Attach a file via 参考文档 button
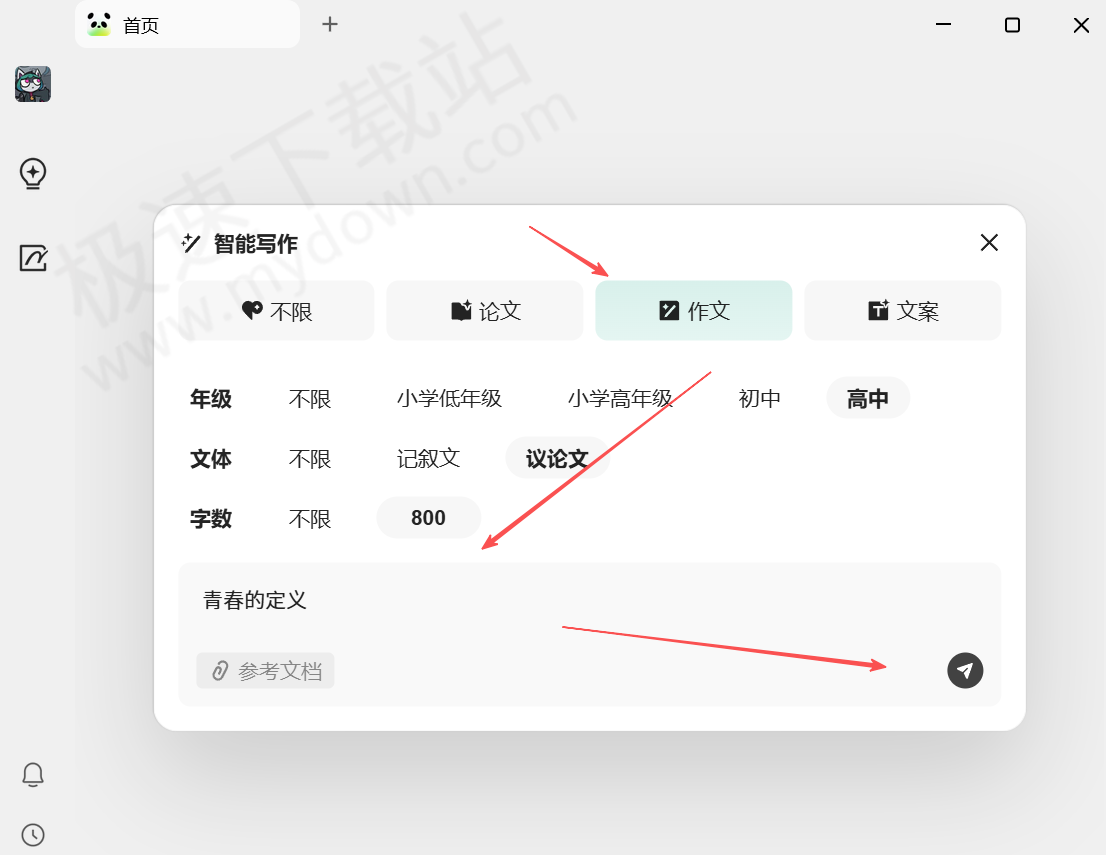The image size is (1106, 855). click(x=266, y=671)
